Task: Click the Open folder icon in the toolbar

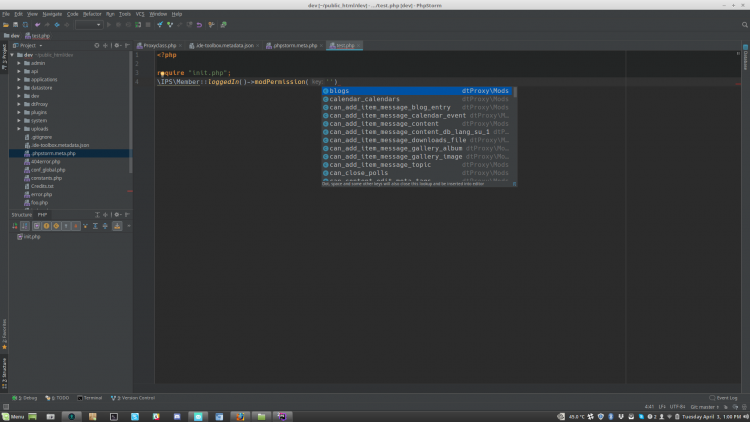Action: pyautogui.click(x=7, y=25)
